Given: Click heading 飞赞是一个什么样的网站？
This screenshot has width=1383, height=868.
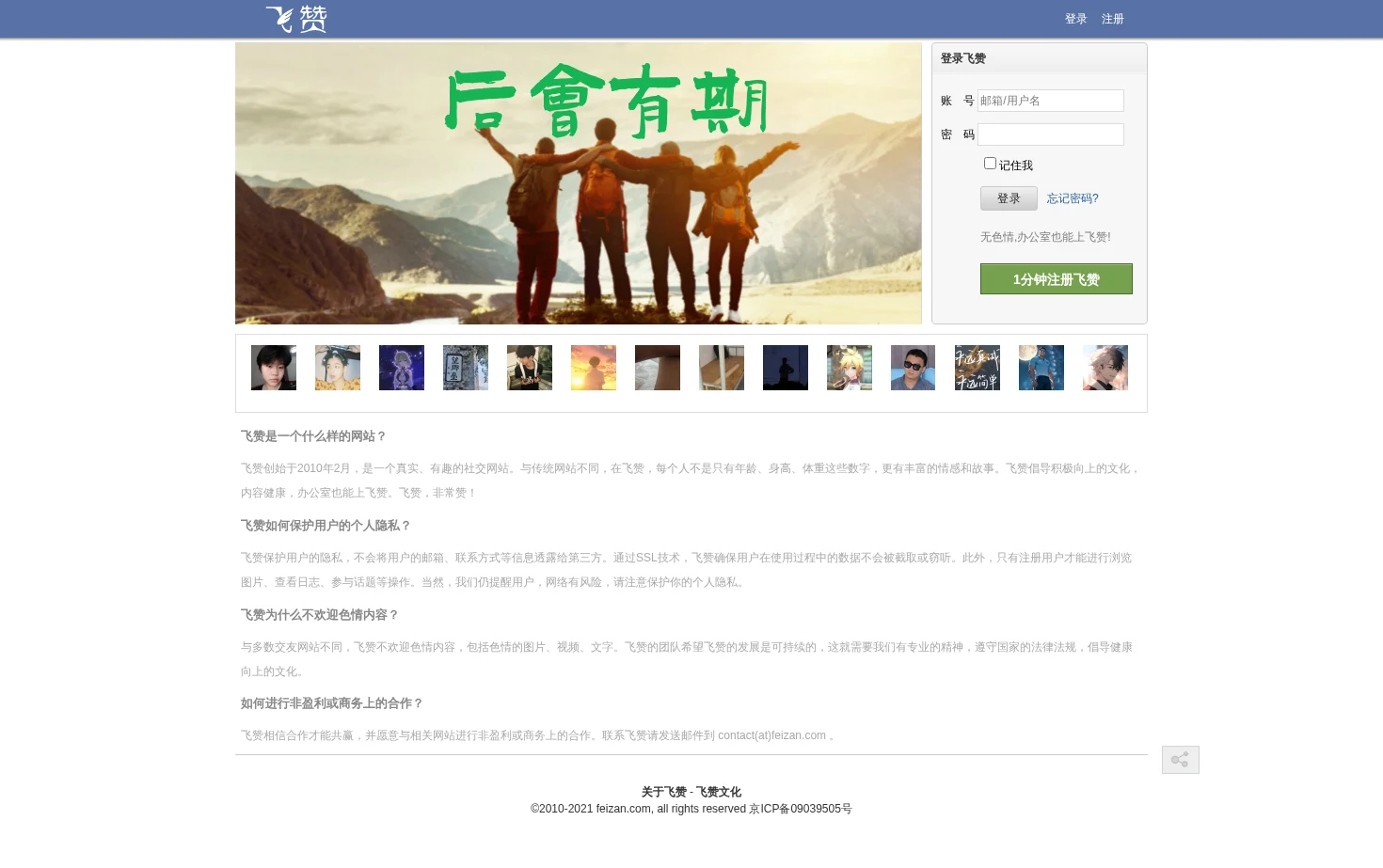Looking at the screenshot, I should coord(313,436).
